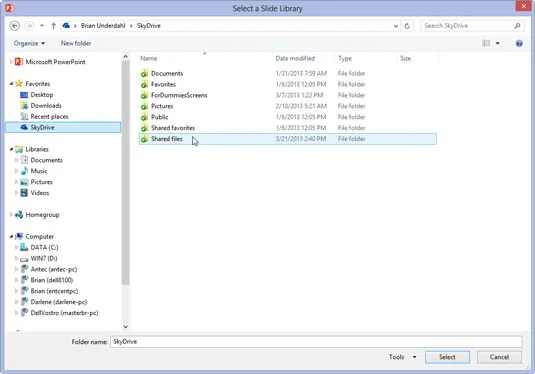
Task: Click the Forward navigation arrow
Action: click(29, 26)
